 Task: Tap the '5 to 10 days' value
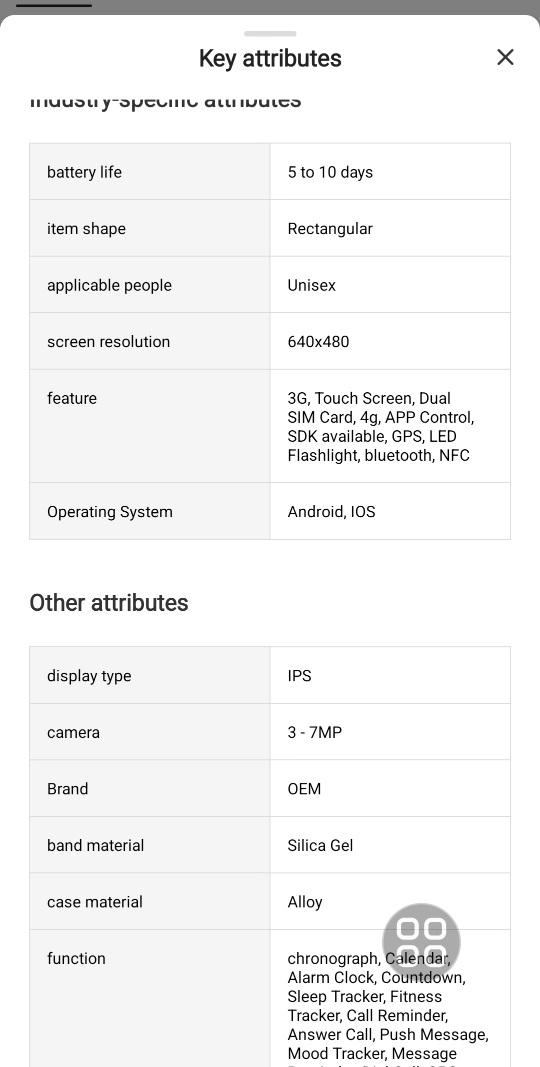tap(330, 172)
